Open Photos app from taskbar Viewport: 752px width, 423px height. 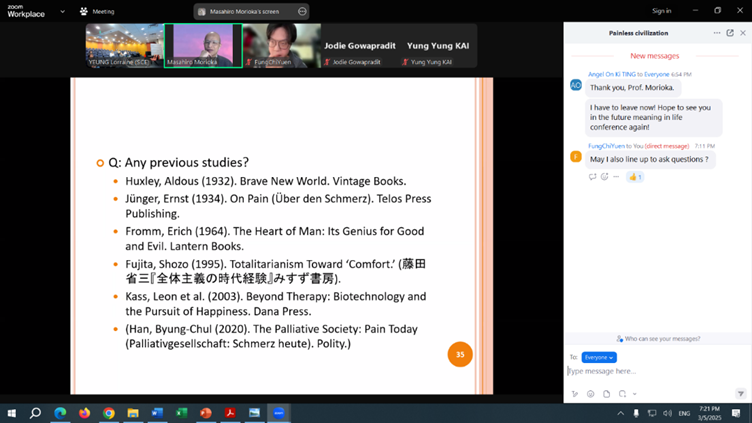(x=254, y=413)
